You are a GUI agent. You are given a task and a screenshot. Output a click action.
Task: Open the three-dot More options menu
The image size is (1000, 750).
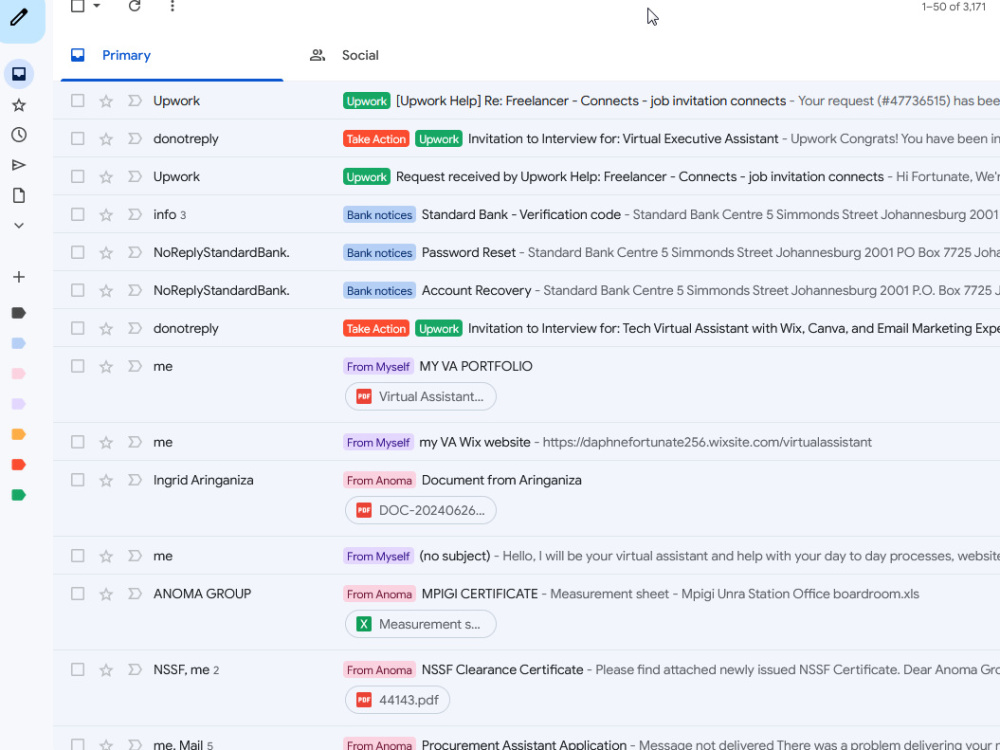pyautogui.click(x=172, y=6)
